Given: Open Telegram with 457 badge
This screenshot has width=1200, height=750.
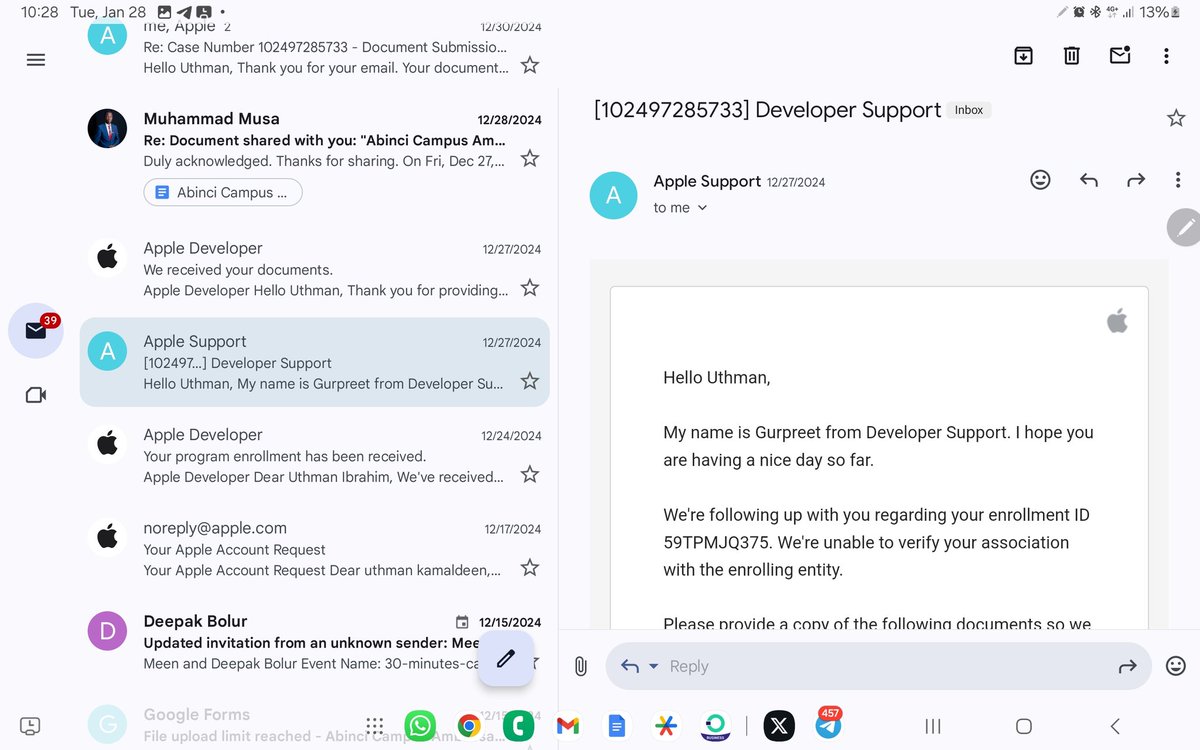Looking at the screenshot, I should (828, 724).
